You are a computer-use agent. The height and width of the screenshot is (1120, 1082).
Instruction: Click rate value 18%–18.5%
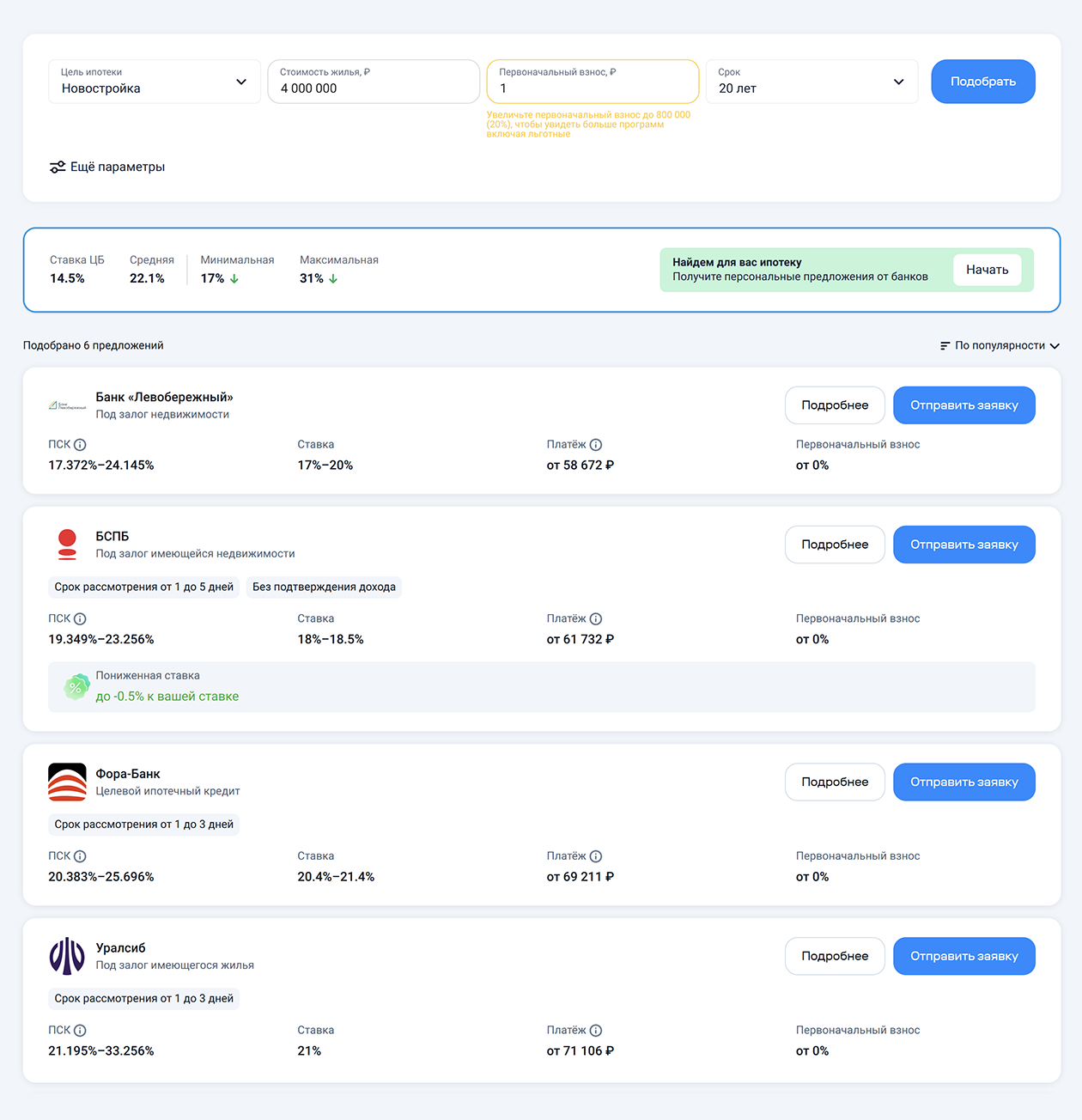click(331, 640)
